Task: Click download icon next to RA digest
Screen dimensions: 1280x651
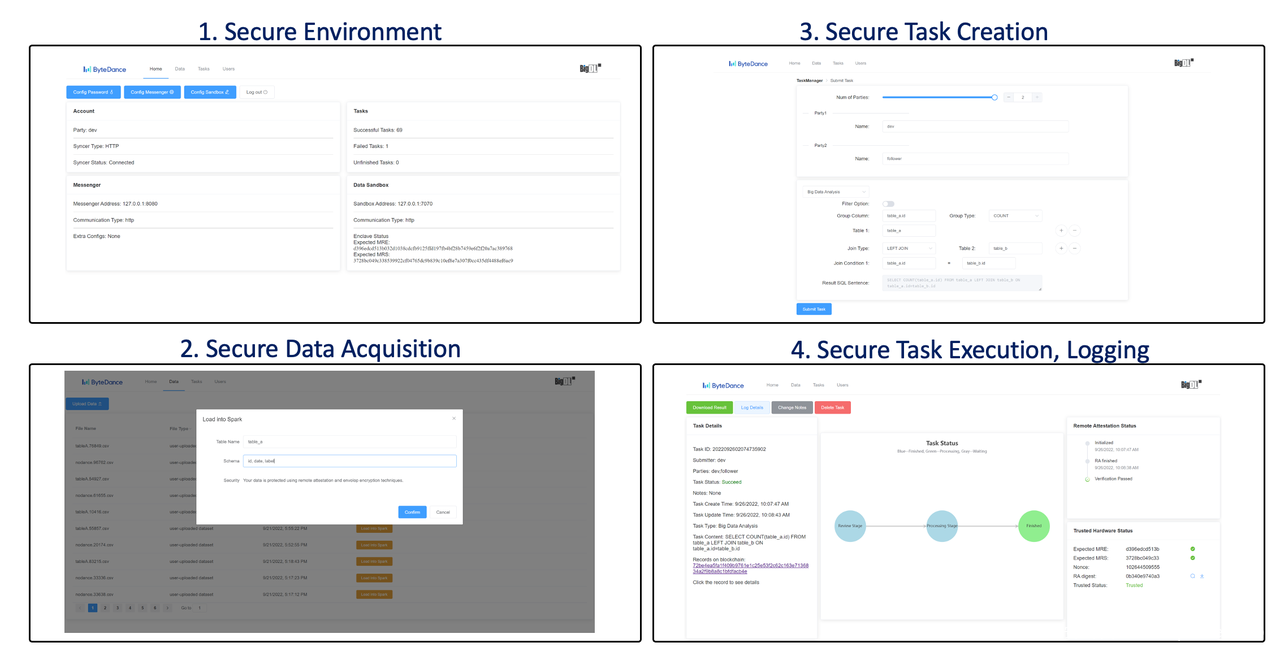Action: [1202, 576]
